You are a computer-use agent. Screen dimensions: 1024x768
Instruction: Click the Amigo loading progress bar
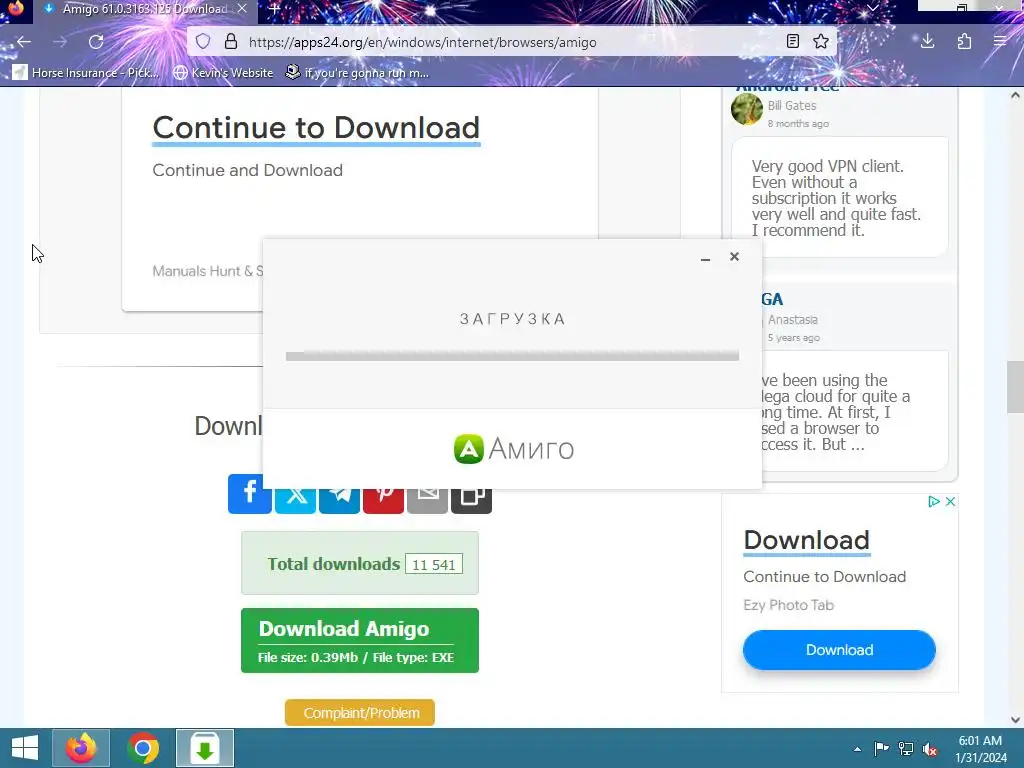click(513, 356)
